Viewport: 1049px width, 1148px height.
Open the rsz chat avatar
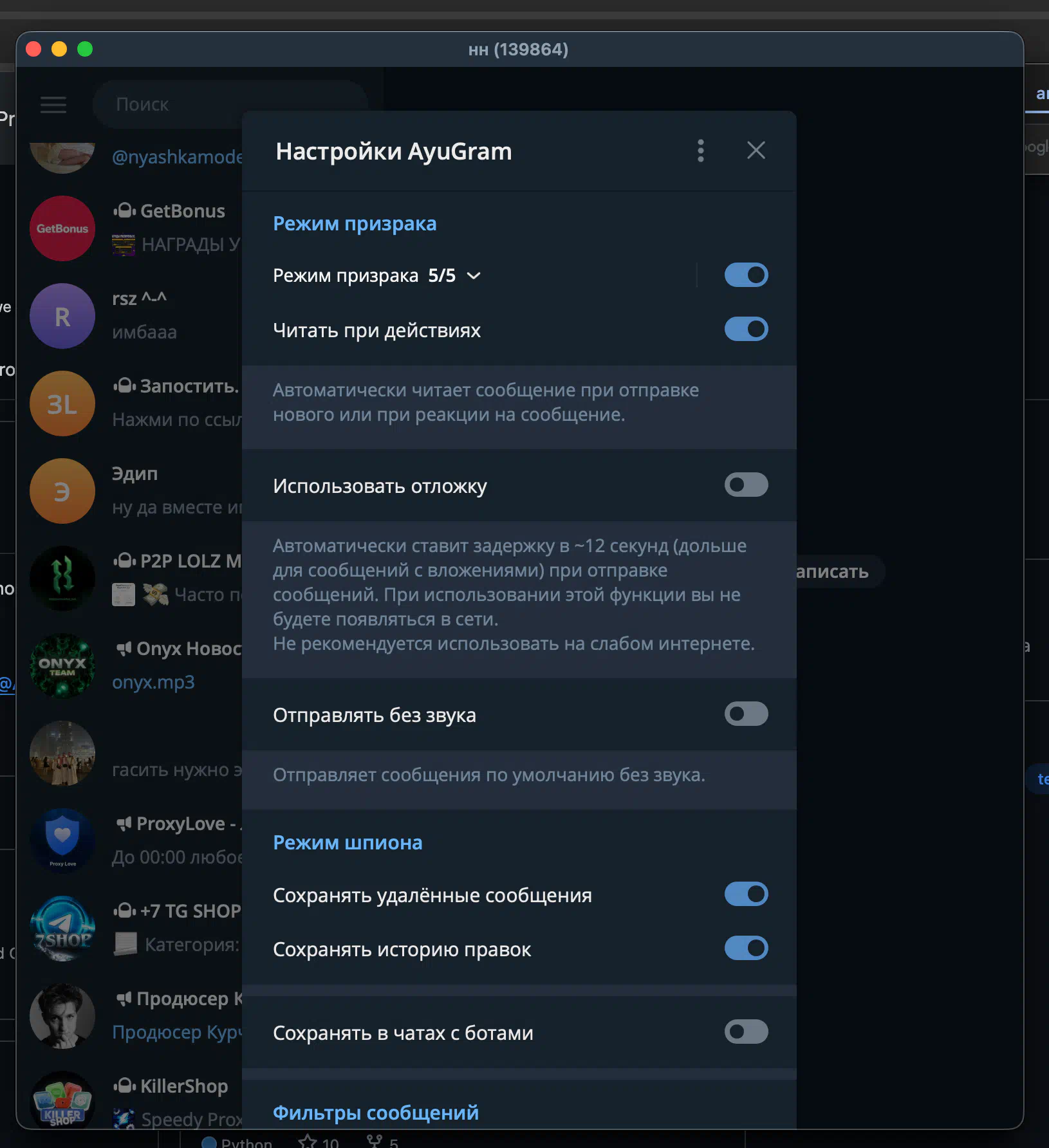pyautogui.click(x=62, y=316)
